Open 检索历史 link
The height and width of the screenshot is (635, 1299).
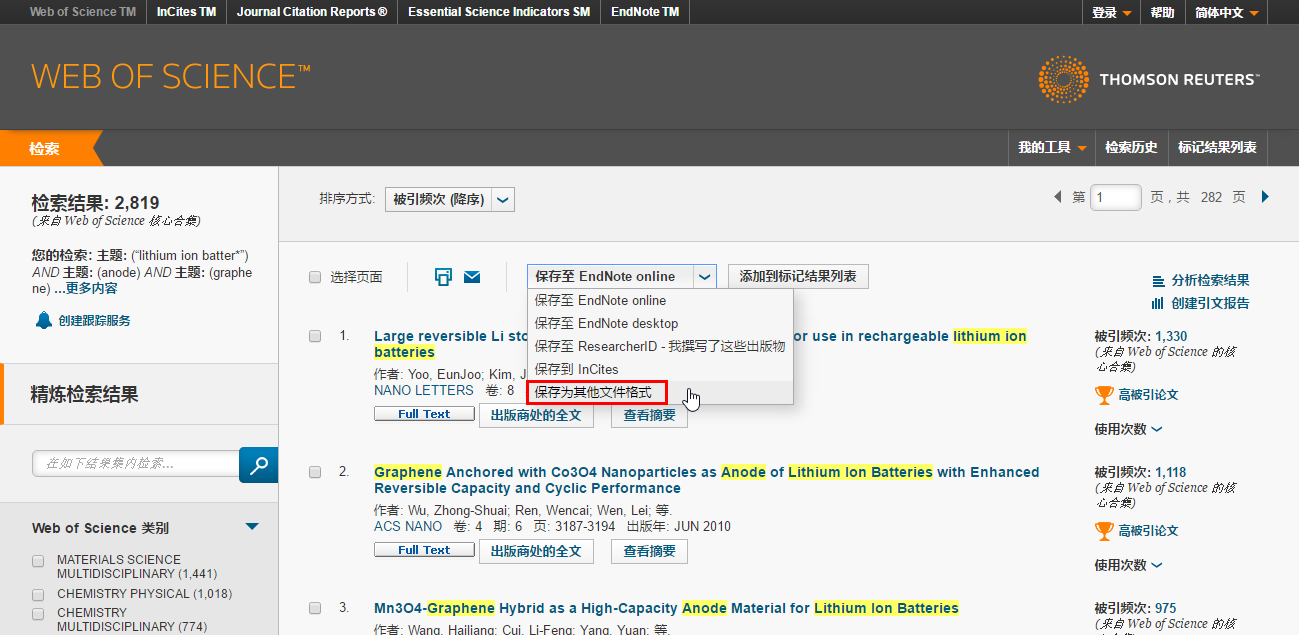[x=1131, y=147]
